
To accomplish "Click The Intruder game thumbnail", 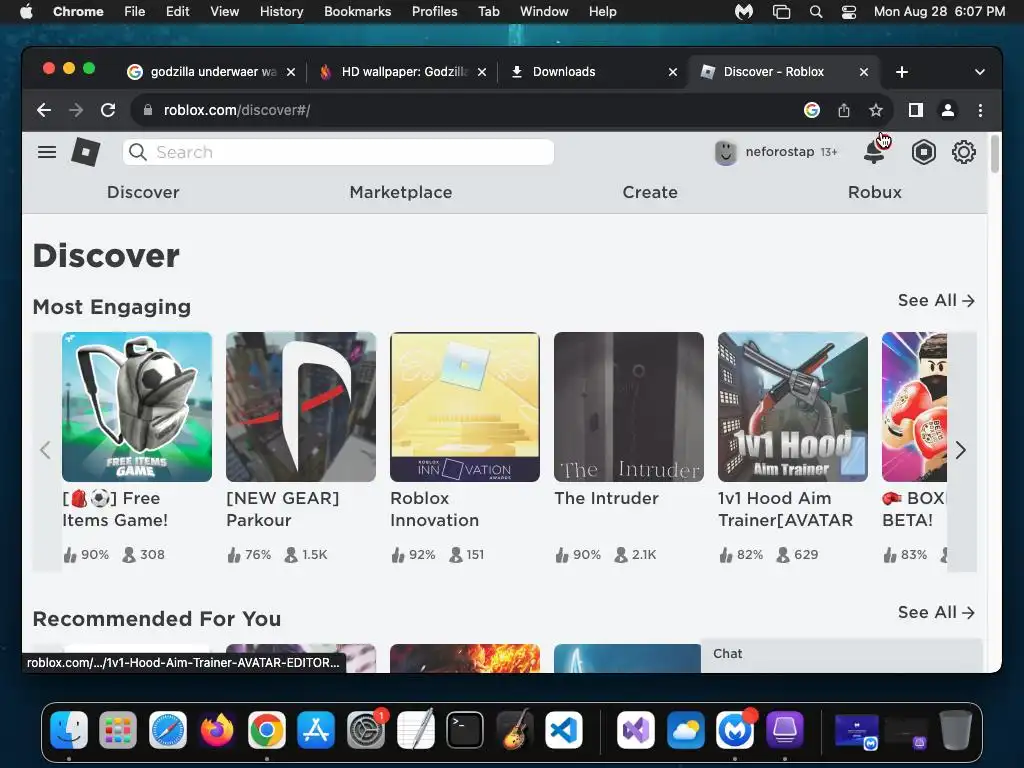I will coord(629,407).
